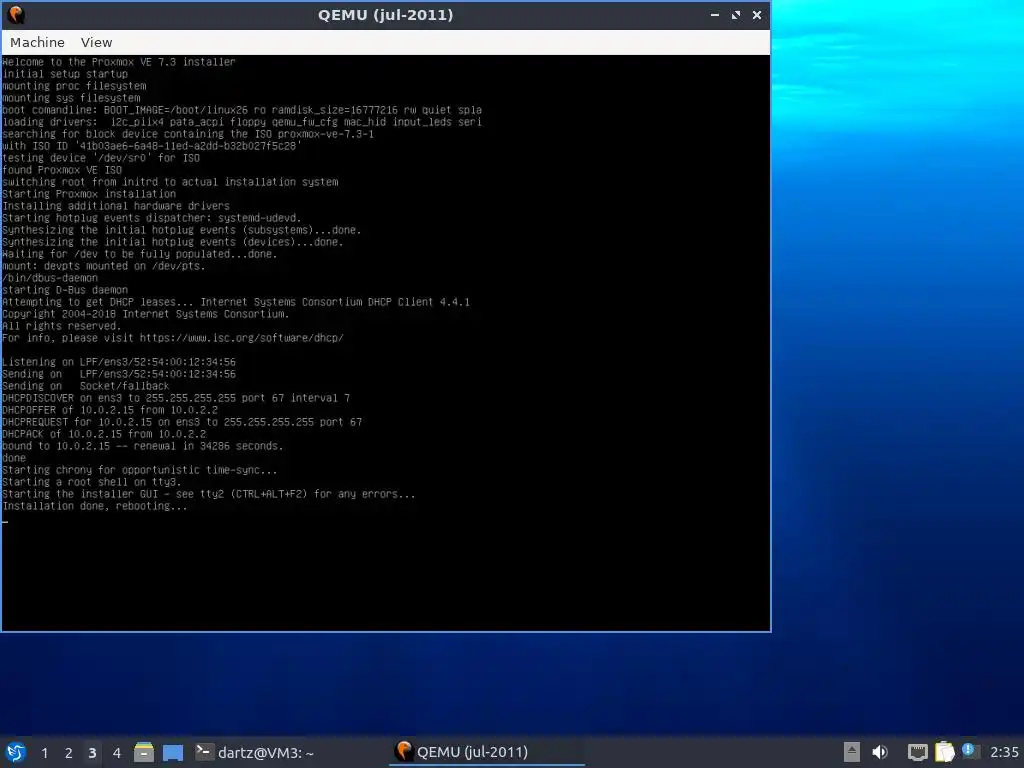Switch to workspace 3
The image size is (1024, 768).
pos(92,753)
